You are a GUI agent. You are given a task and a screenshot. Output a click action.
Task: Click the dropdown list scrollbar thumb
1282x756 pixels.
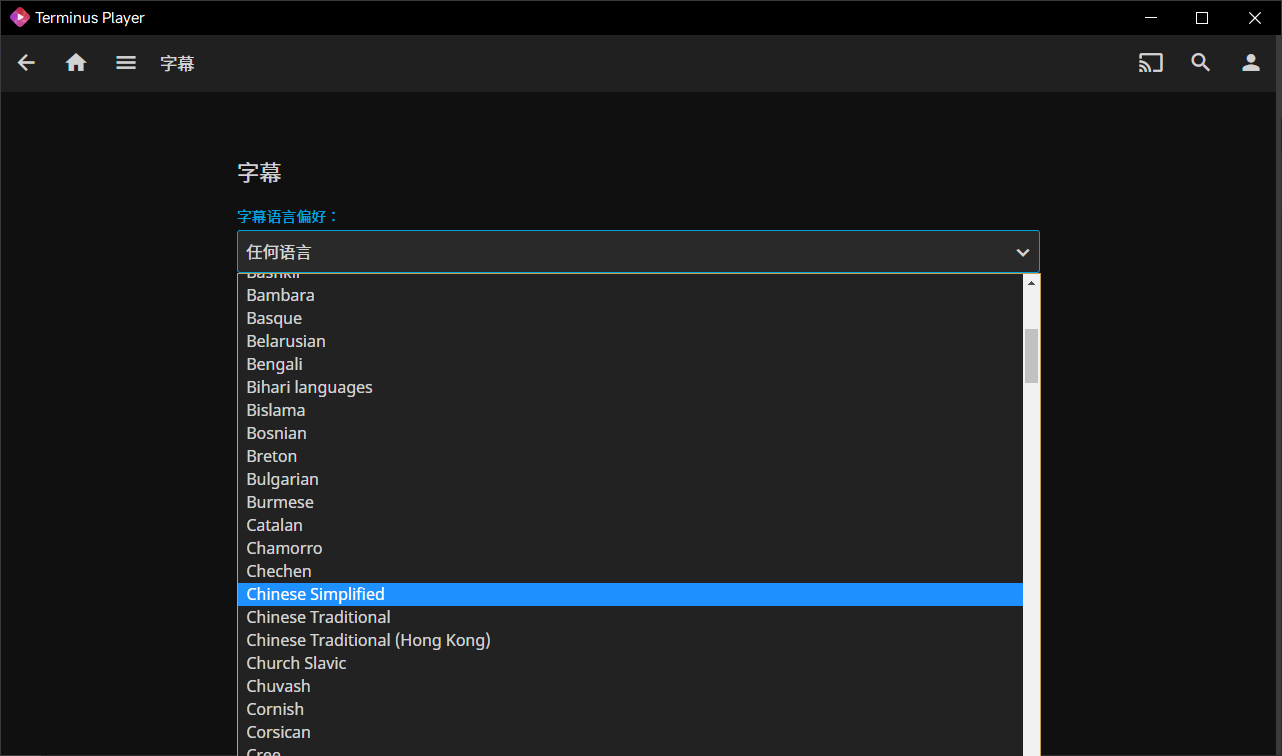[1031, 355]
